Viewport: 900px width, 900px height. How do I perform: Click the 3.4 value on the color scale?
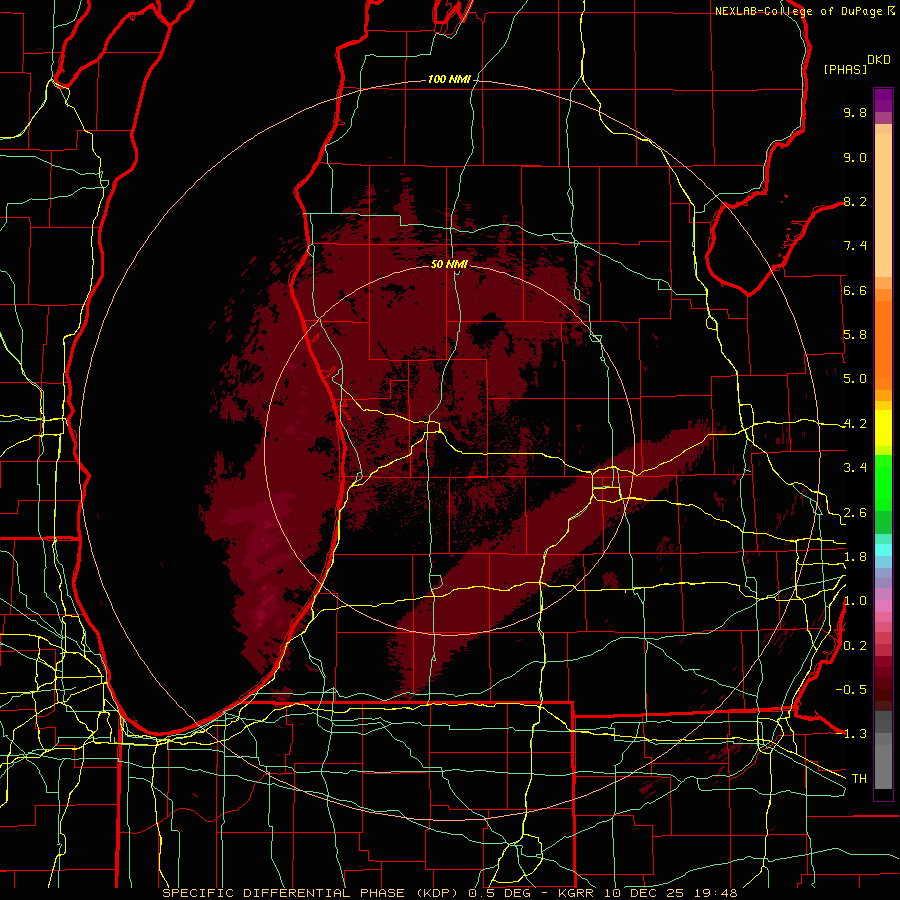(855, 468)
